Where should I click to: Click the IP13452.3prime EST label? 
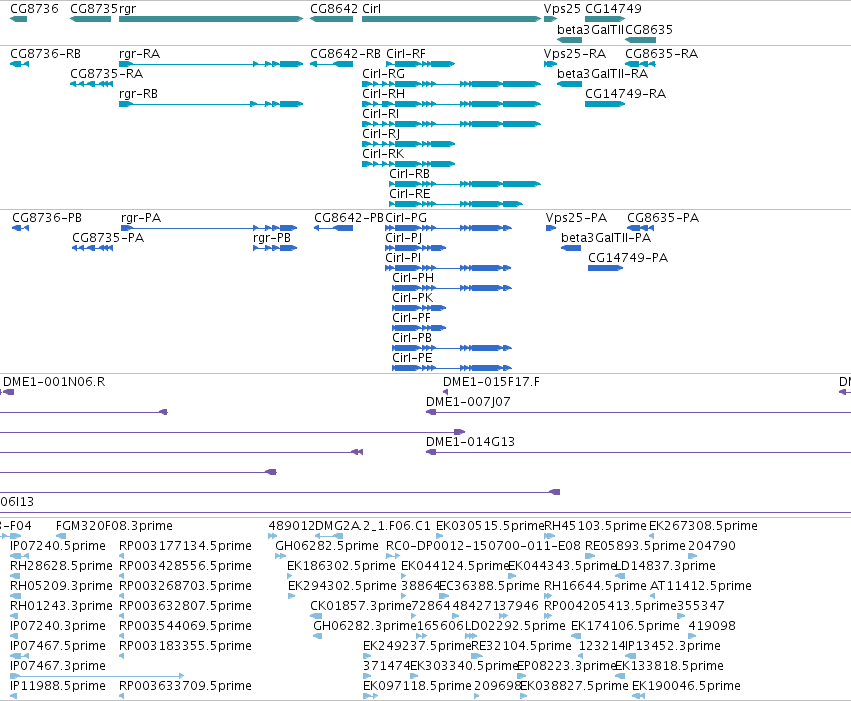(673, 646)
